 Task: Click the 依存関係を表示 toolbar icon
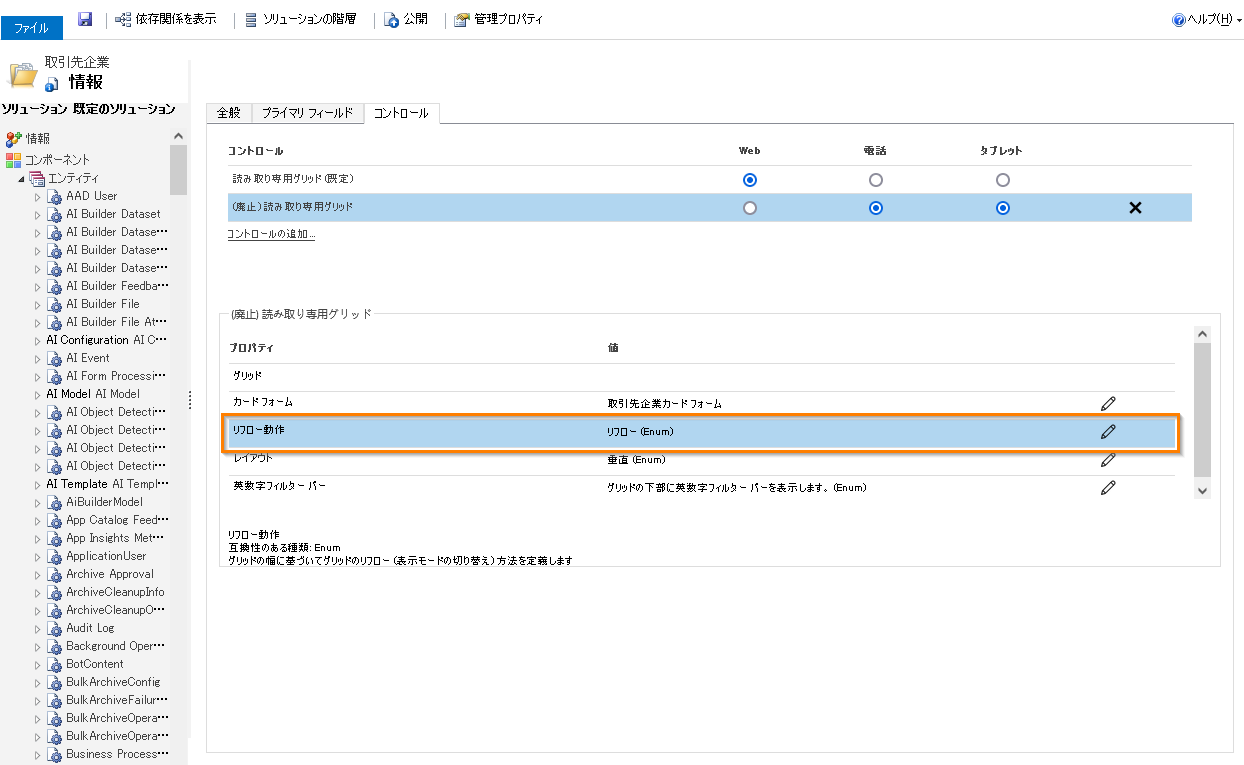click(124, 19)
